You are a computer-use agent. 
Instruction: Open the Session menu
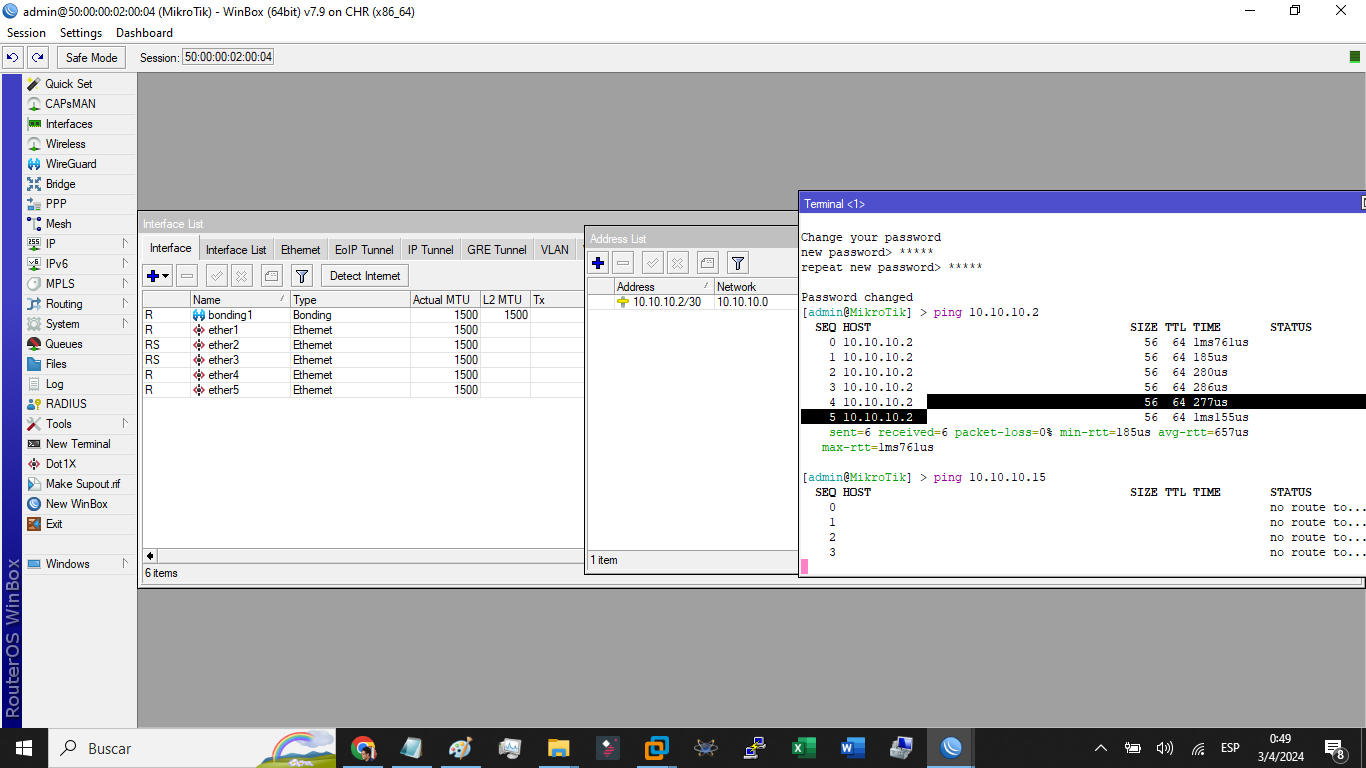click(26, 33)
